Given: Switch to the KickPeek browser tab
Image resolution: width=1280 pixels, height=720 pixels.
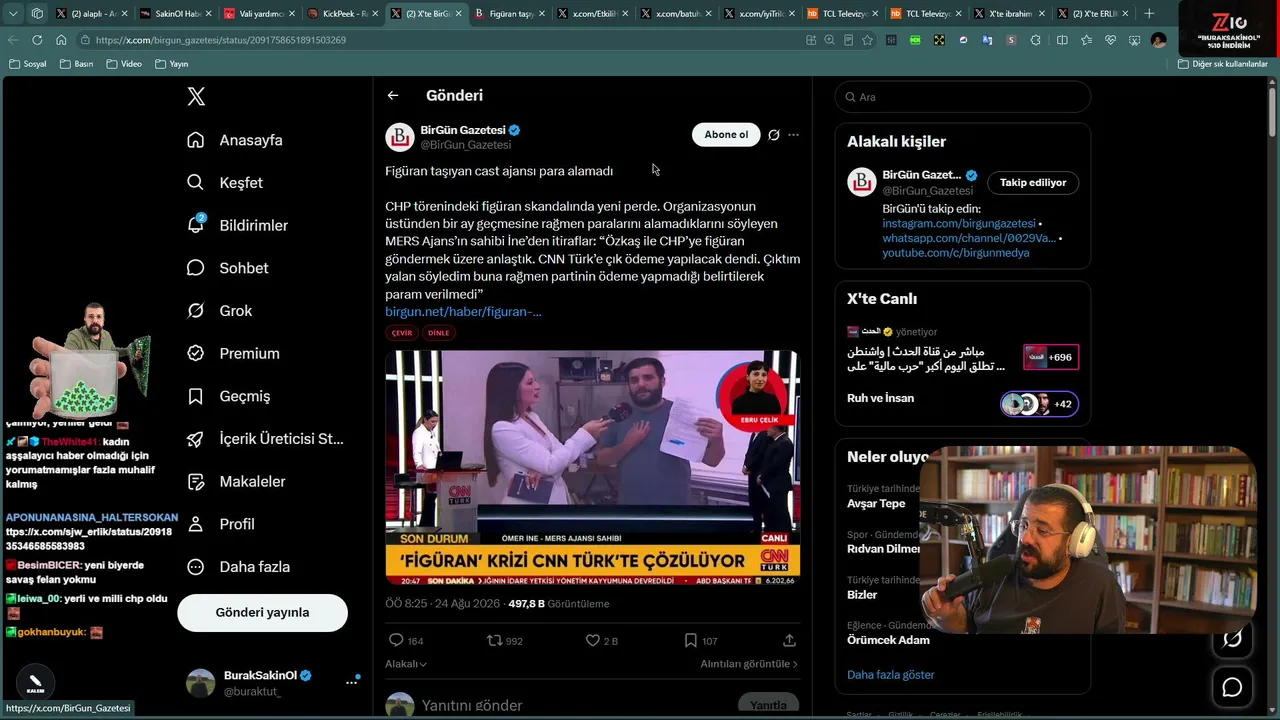Looking at the screenshot, I should pos(342,14).
